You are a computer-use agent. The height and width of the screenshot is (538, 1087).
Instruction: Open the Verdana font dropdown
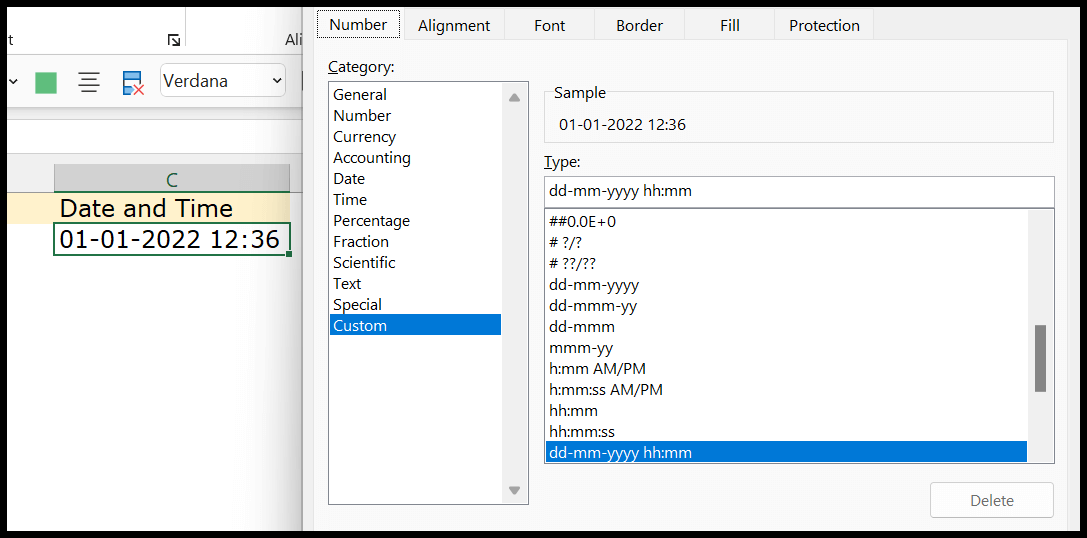coord(277,81)
